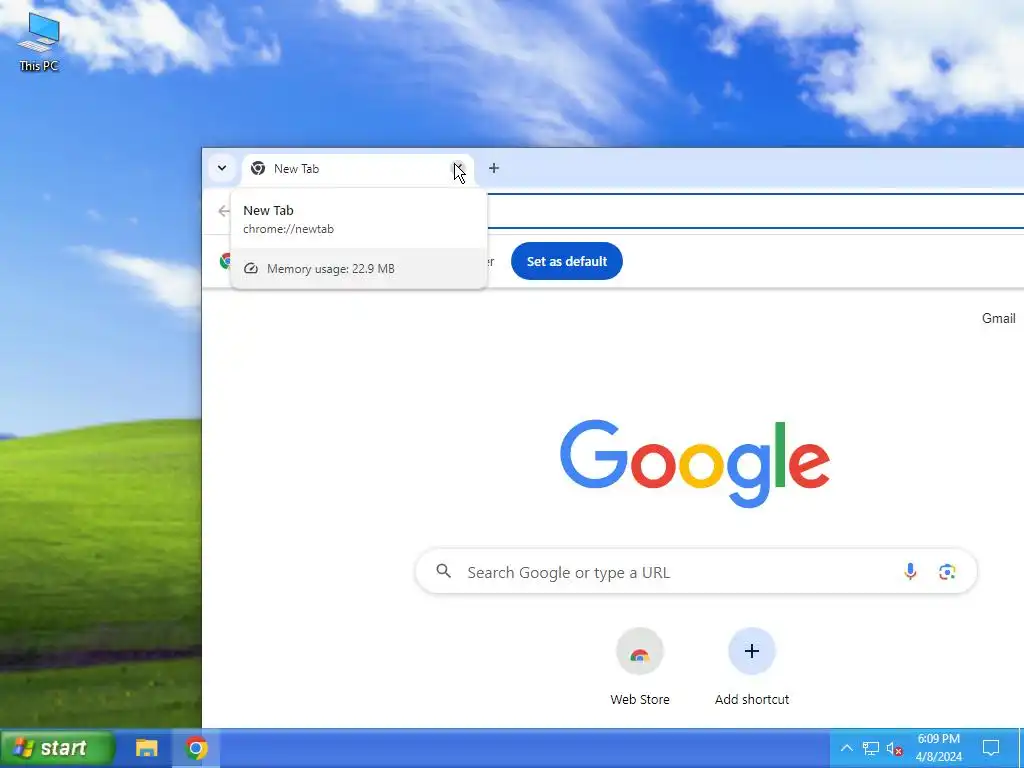
Task: Click the Memory usage: 22.9 MB text
Action: tap(330, 268)
